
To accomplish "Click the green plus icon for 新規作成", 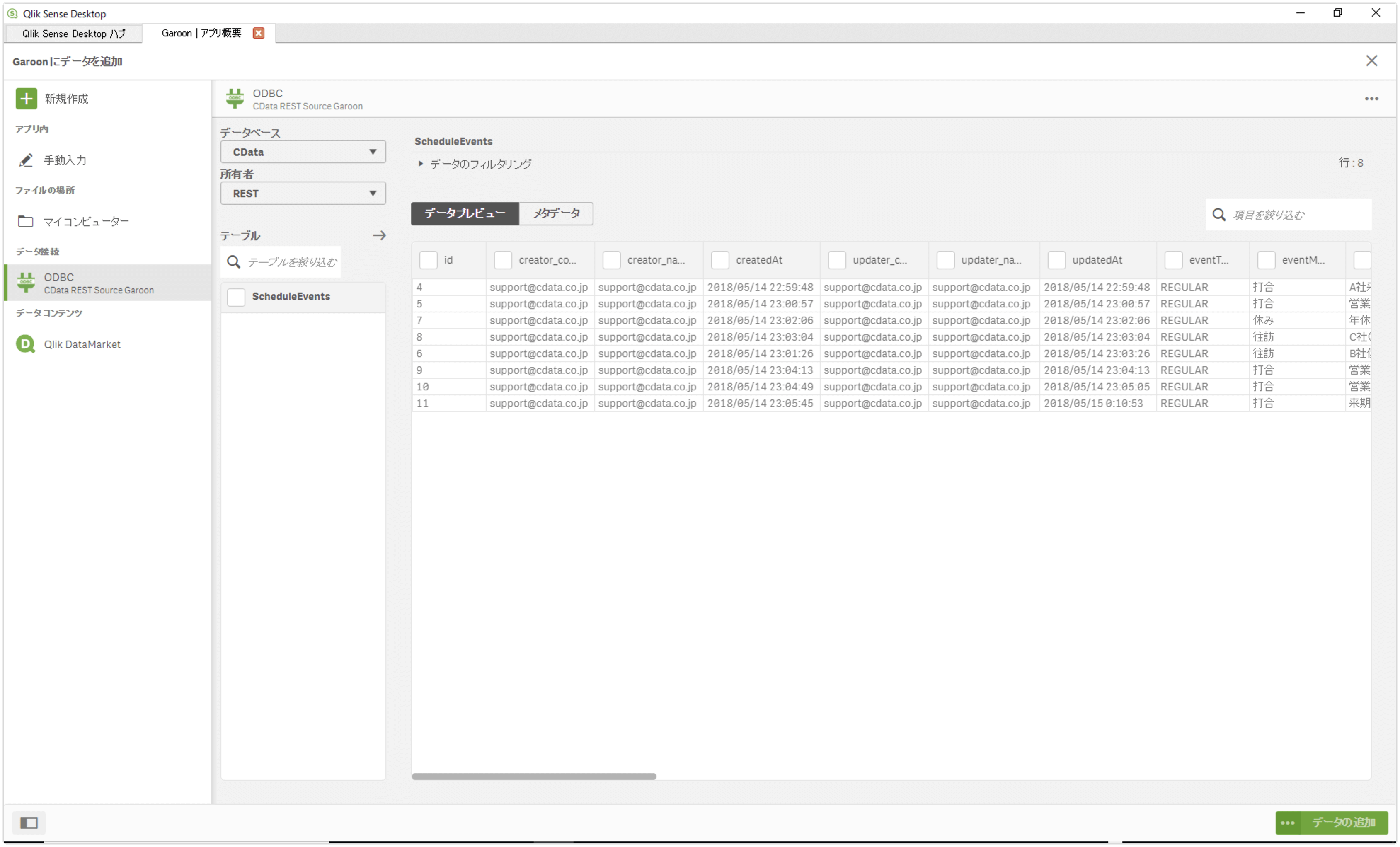I will (26, 98).
